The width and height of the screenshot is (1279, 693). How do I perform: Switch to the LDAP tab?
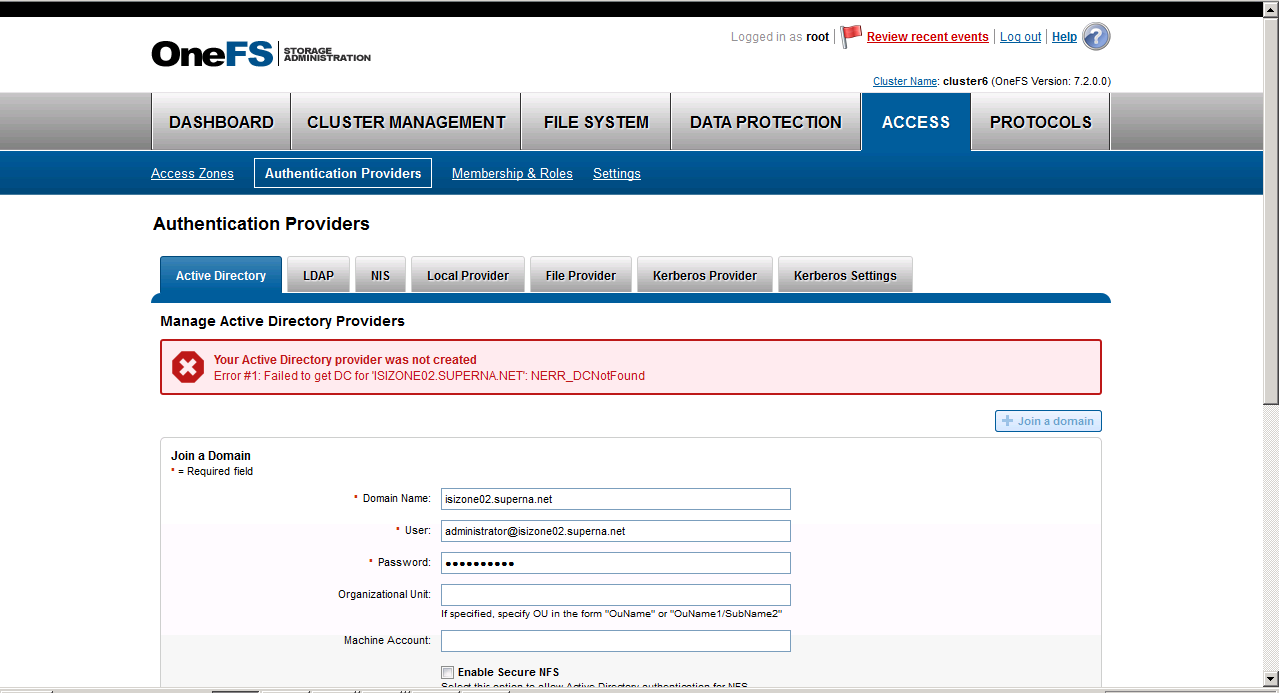click(x=319, y=275)
